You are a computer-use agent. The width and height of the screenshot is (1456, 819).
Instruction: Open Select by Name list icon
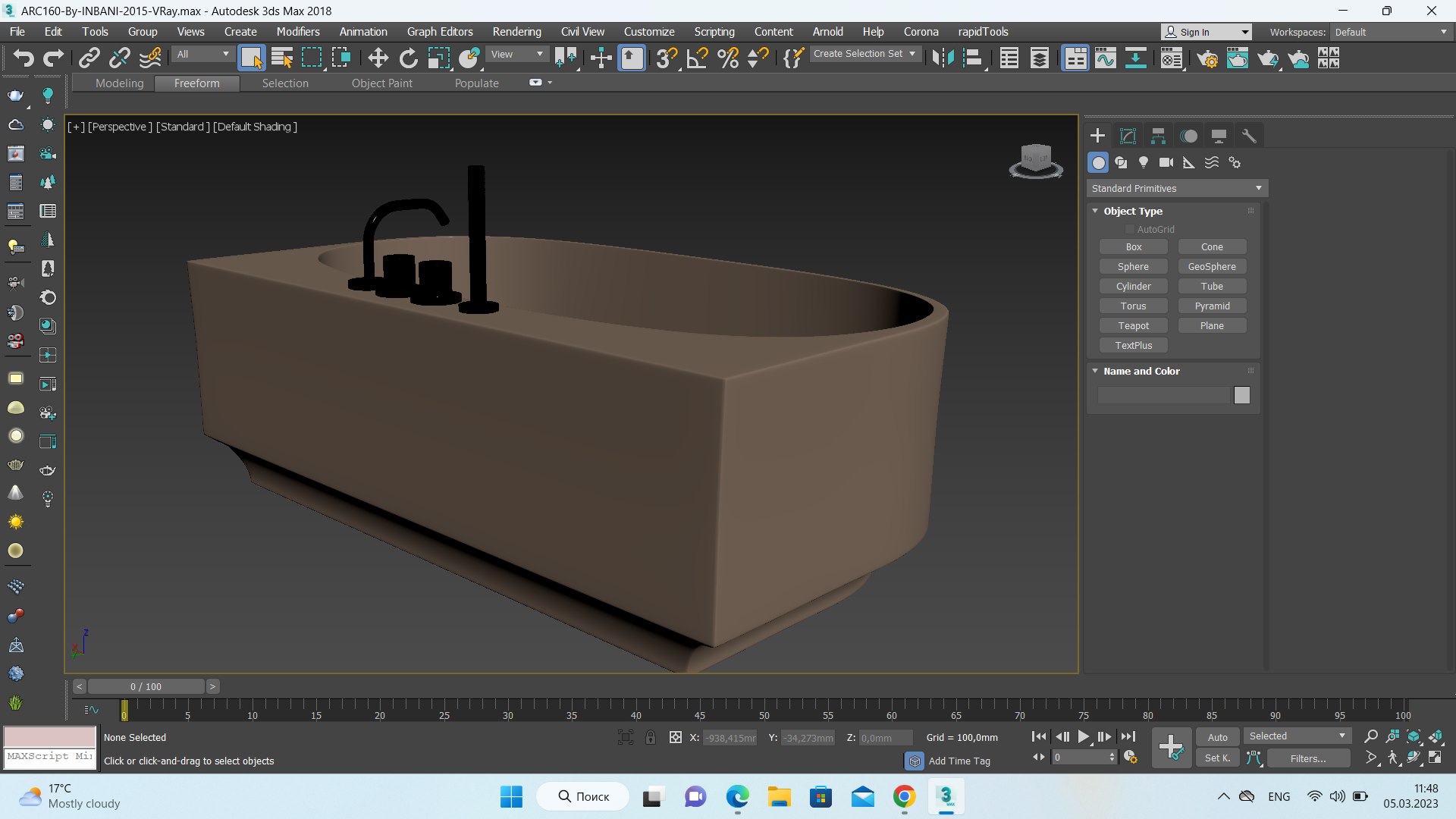[282, 58]
